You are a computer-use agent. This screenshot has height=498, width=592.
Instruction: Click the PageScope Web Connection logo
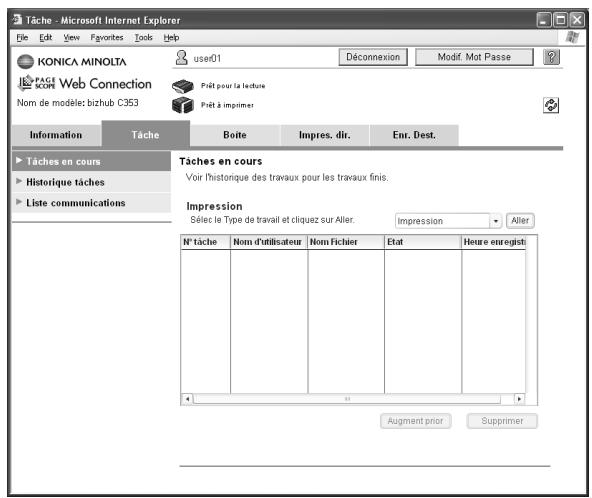tap(85, 83)
